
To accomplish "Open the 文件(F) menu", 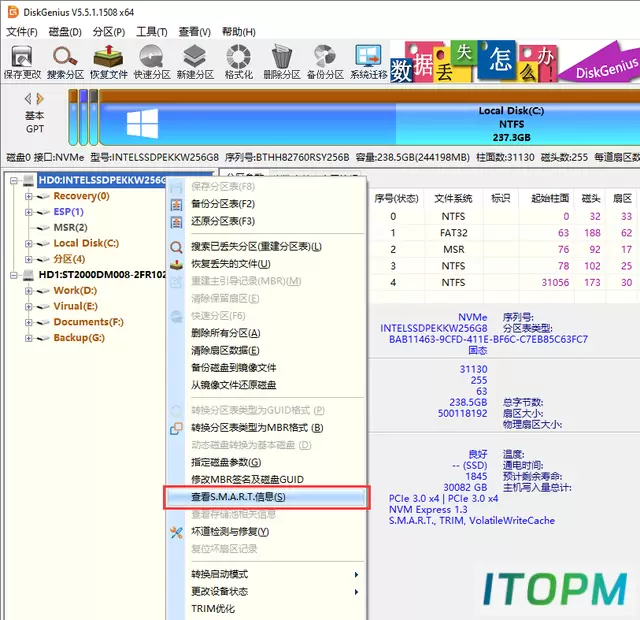I will 22,32.
